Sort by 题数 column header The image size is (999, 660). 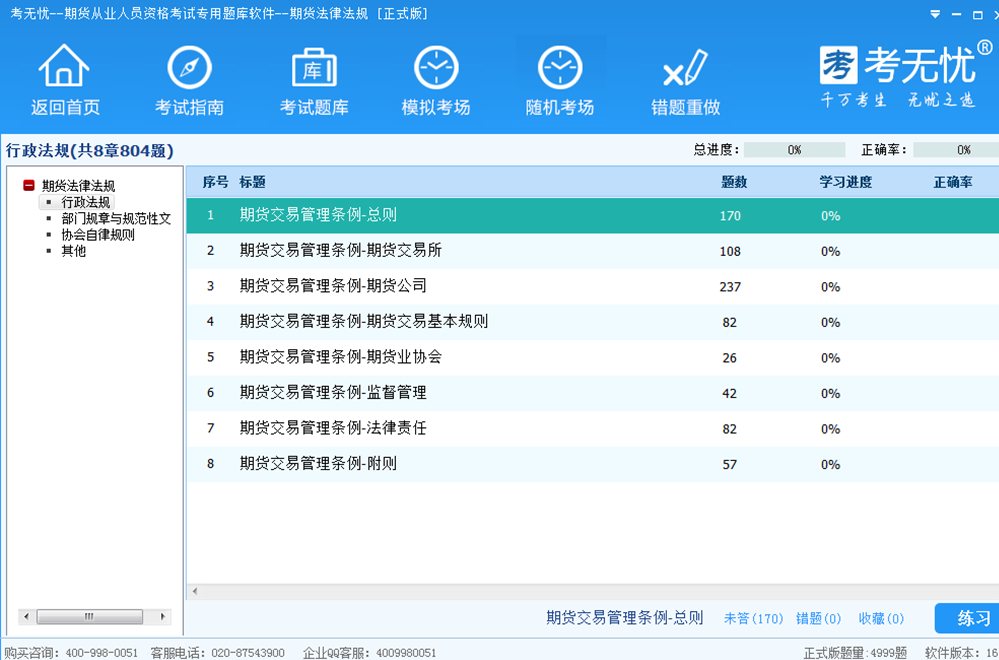pos(733,182)
